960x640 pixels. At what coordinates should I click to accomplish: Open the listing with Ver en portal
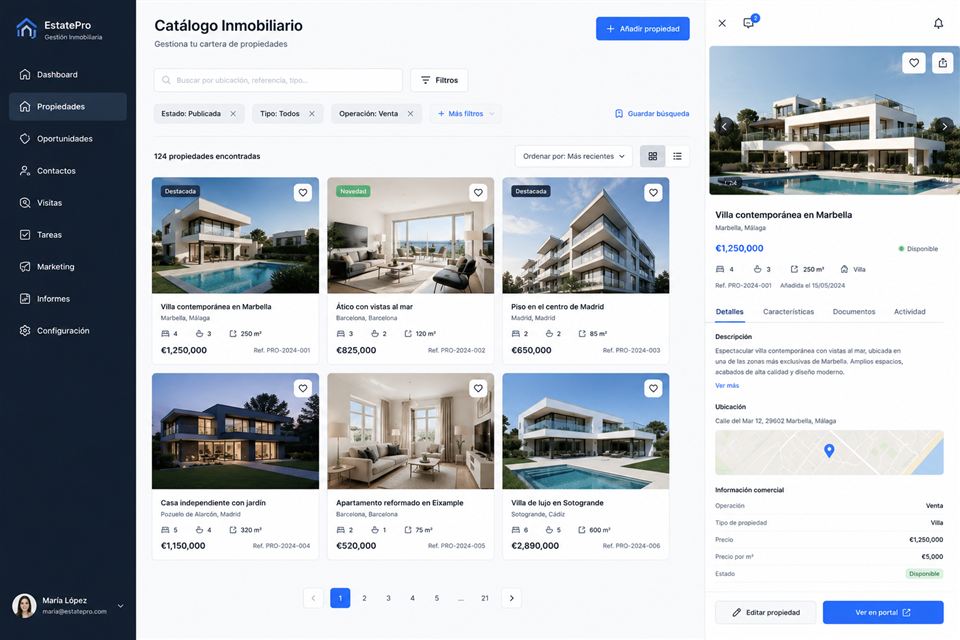(883, 612)
